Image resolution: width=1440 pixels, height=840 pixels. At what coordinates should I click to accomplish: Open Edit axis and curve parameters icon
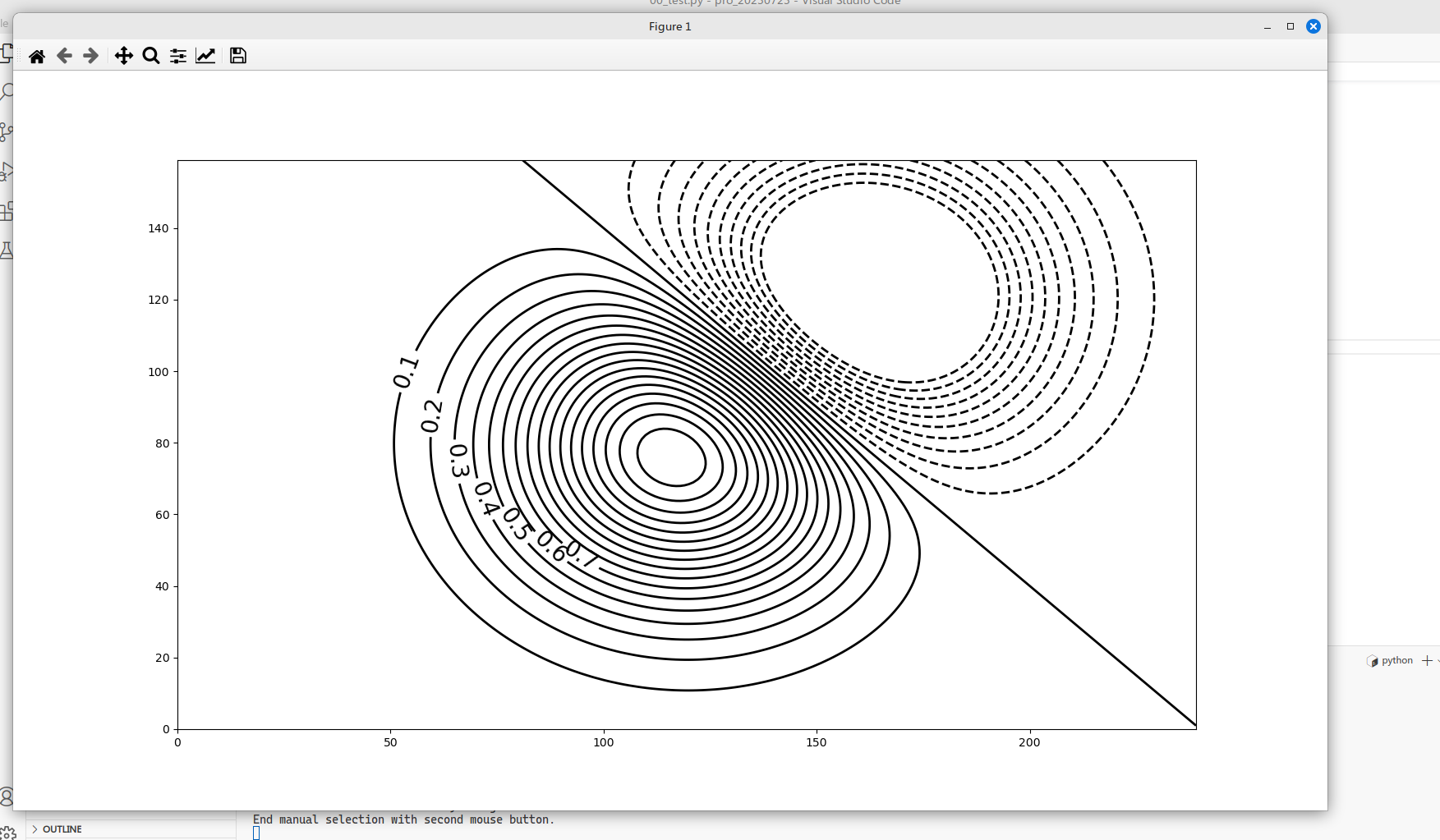pyautogui.click(x=205, y=56)
